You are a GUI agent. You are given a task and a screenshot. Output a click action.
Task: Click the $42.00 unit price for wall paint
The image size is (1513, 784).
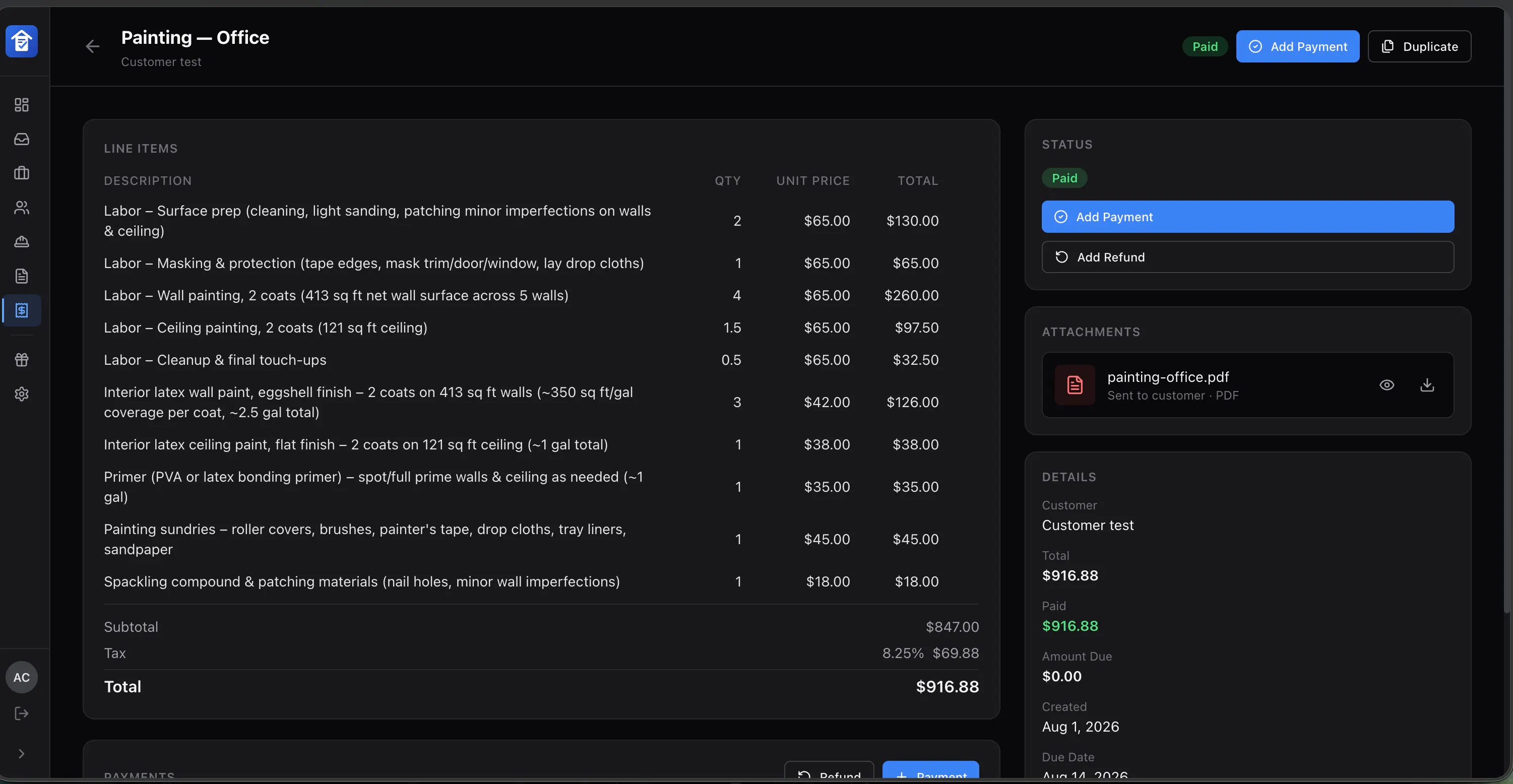point(827,402)
